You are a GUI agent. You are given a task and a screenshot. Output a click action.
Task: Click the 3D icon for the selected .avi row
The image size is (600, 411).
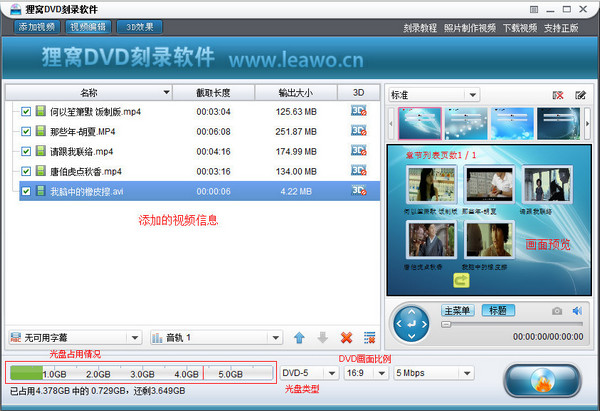pyautogui.click(x=359, y=191)
